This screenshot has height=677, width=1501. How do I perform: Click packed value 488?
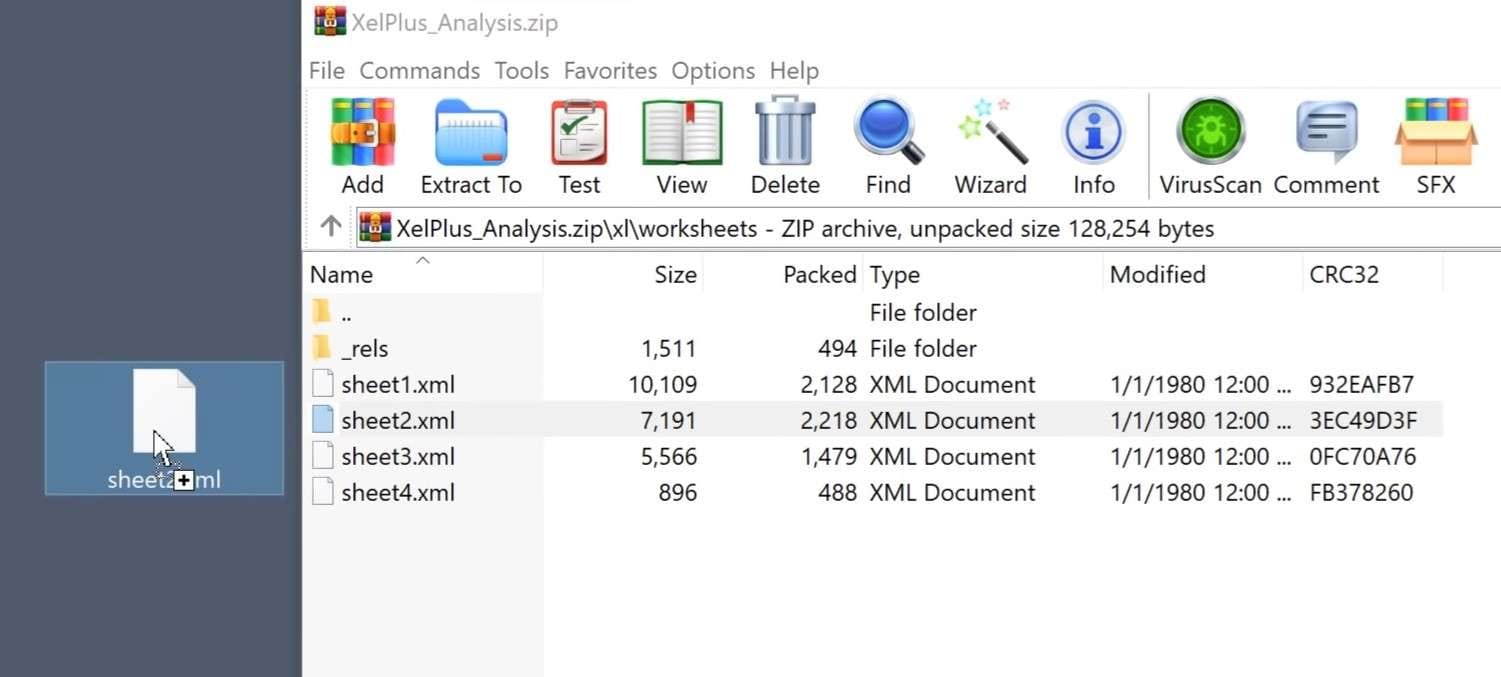[x=838, y=492]
